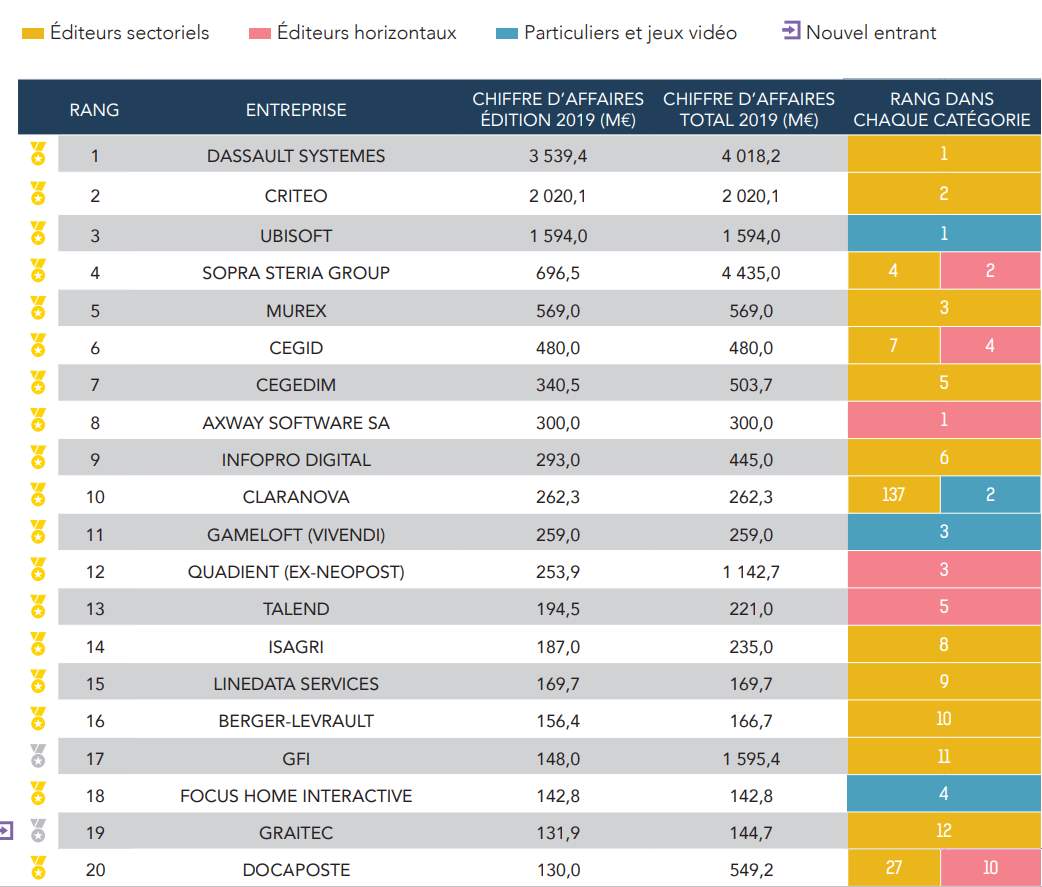Select Cegedim's total revenue 503,7
The width and height of the screenshot is (1042, 887).
751,385
